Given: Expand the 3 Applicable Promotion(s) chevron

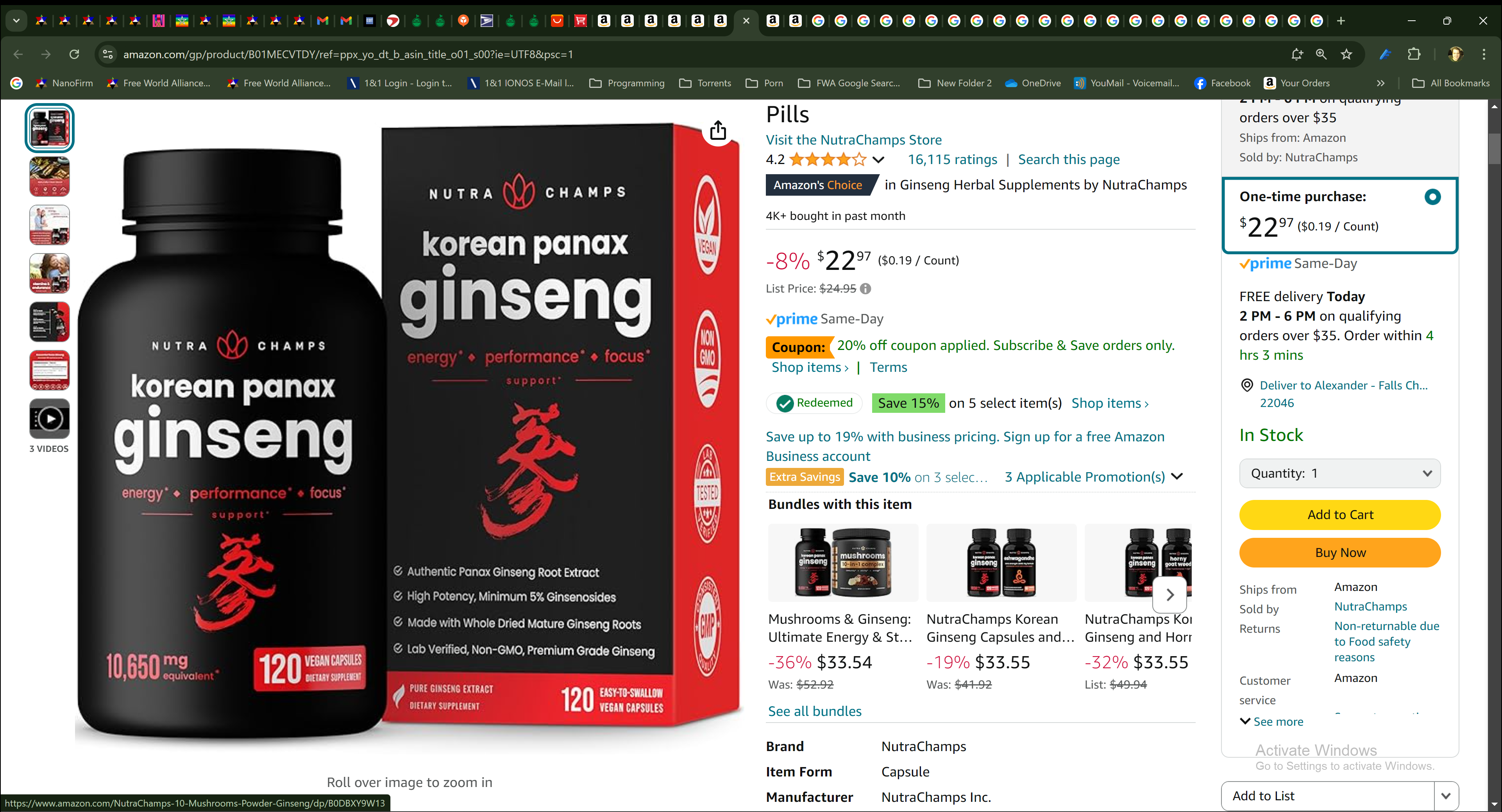Looking at the screenshot, I should [1178, 477].
